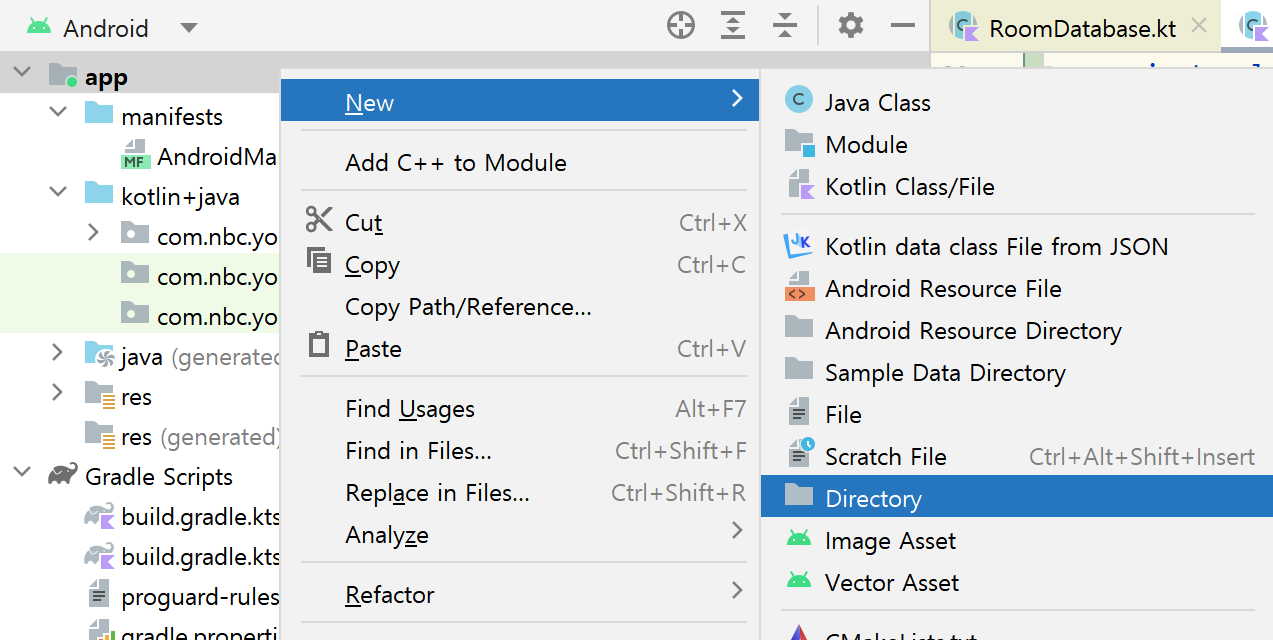This screenshot has height=640, width=1273.
Task: Select the proguard-rules file row
Action: (140, 597)
